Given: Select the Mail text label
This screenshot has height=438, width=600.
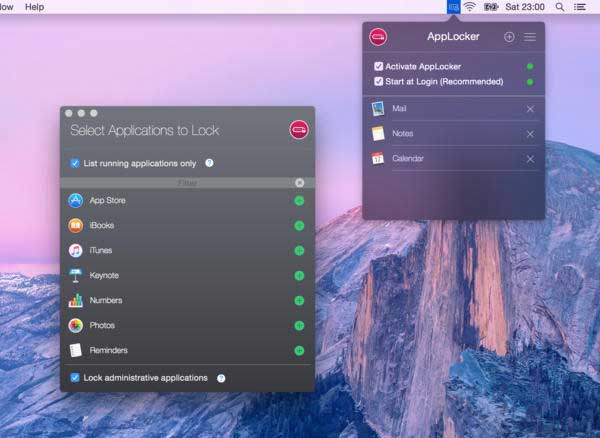Looking at the screenshot, I should click(399, 109).
